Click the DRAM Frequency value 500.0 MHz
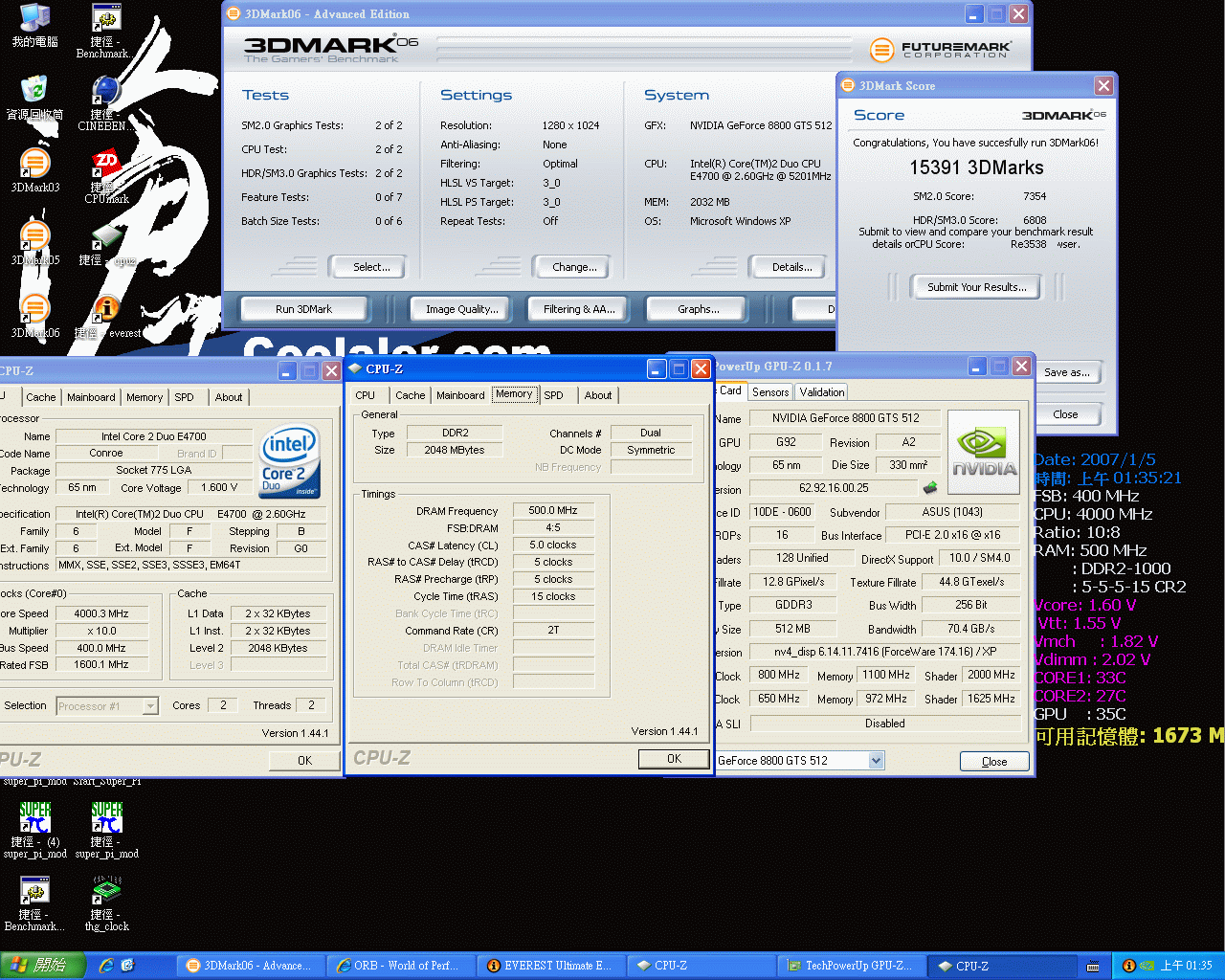 [553, 510]
